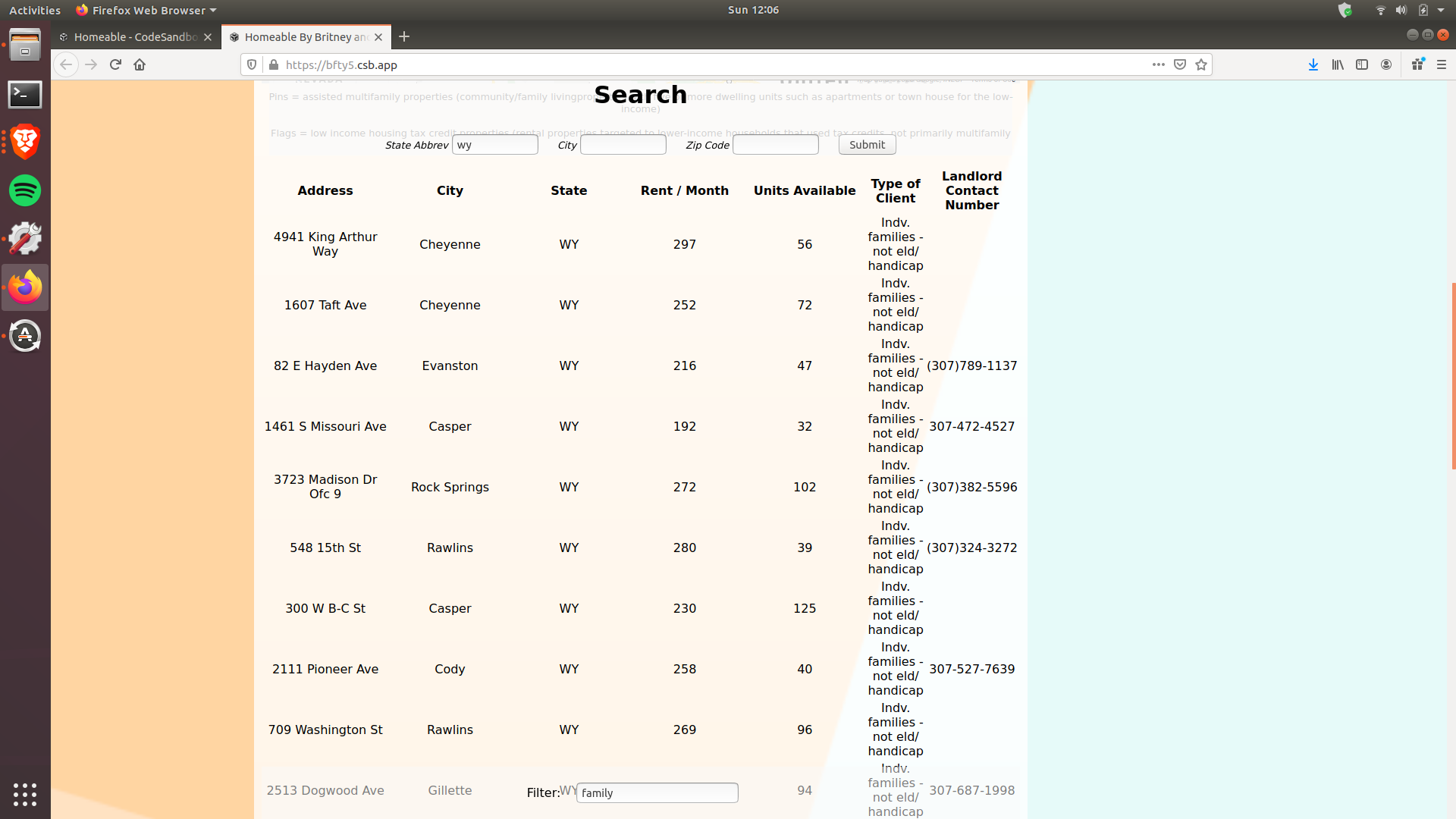Screen dimensions: 1456x819
Task: Open the Firefox hamburger menu
Action: pos(1442,64)
